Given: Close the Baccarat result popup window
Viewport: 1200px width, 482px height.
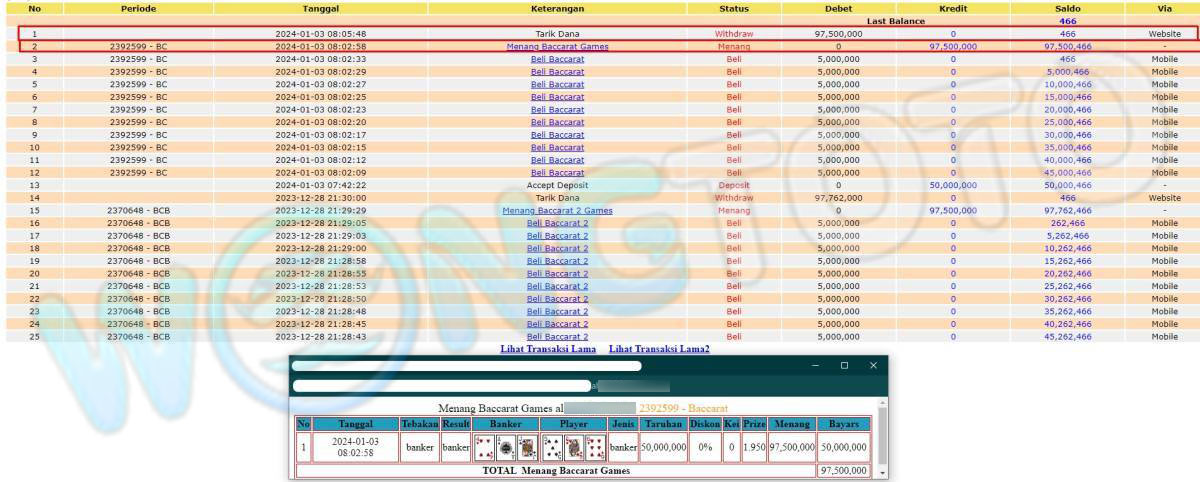Looking at the screenshot, I should [873, 366].
